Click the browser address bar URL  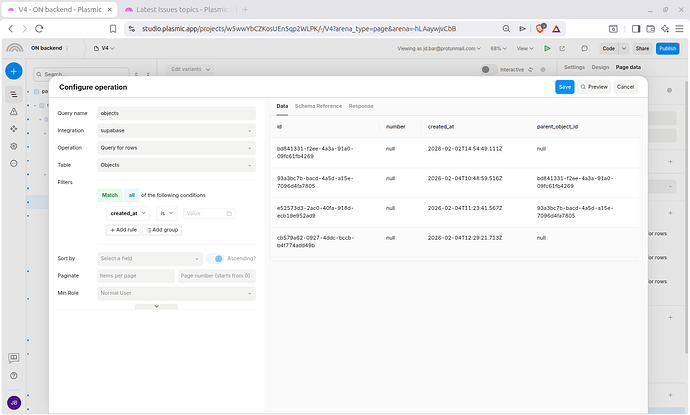(x=298, y=29)
